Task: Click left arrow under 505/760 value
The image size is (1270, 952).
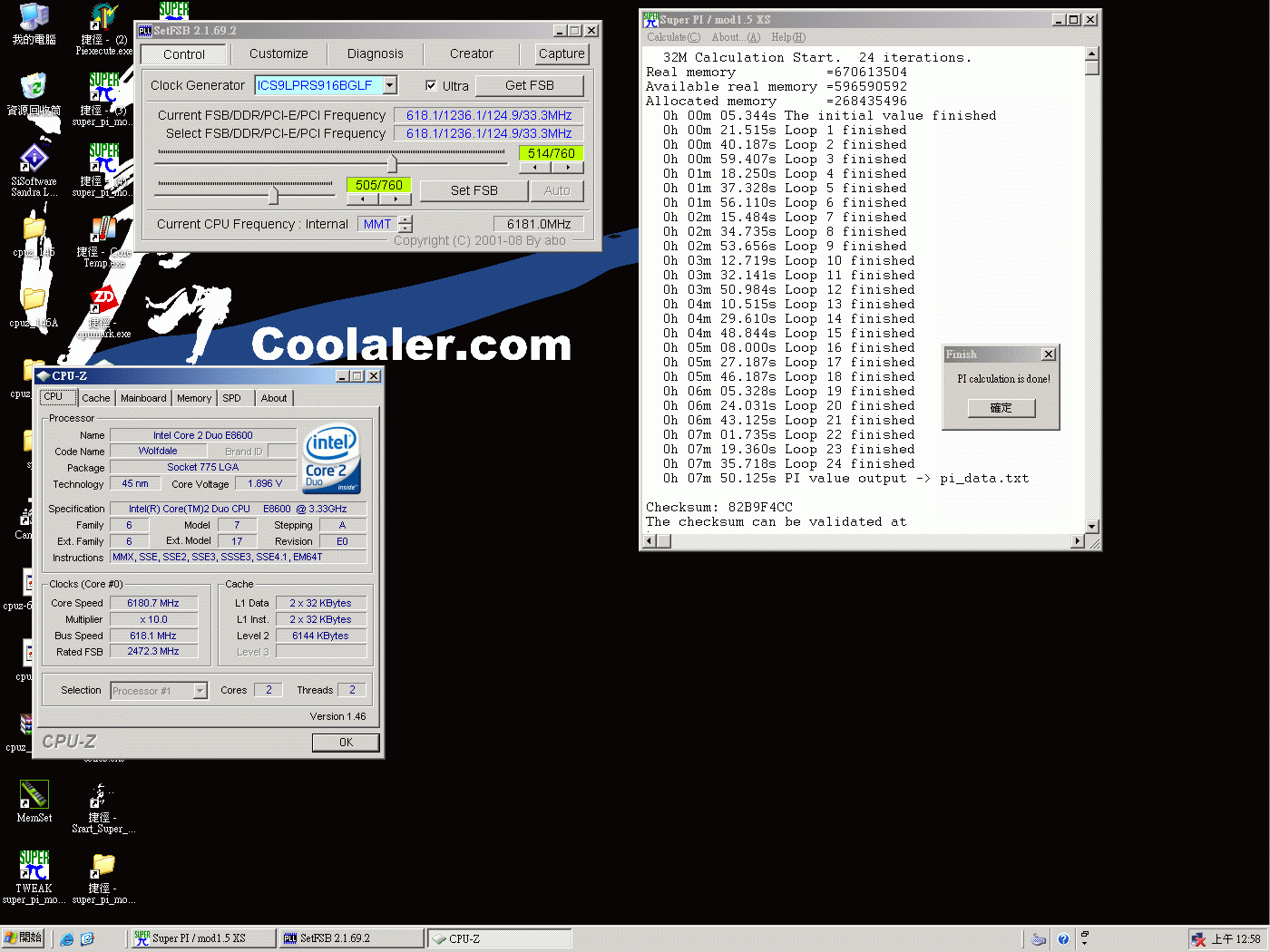Action: [363, 199]
